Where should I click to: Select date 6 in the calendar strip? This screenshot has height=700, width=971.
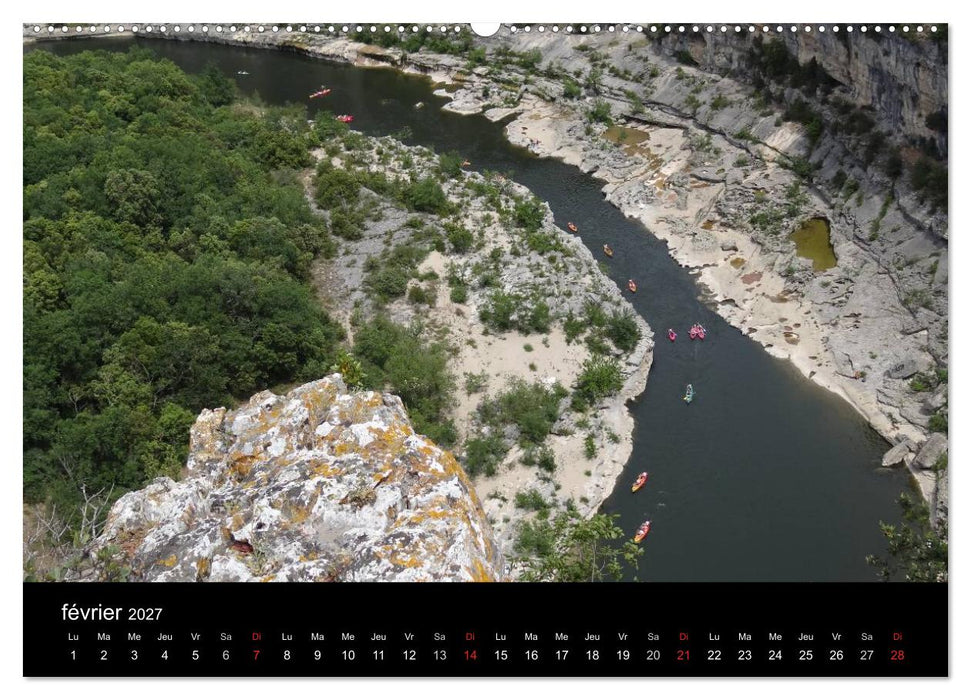tap(226, 655)
